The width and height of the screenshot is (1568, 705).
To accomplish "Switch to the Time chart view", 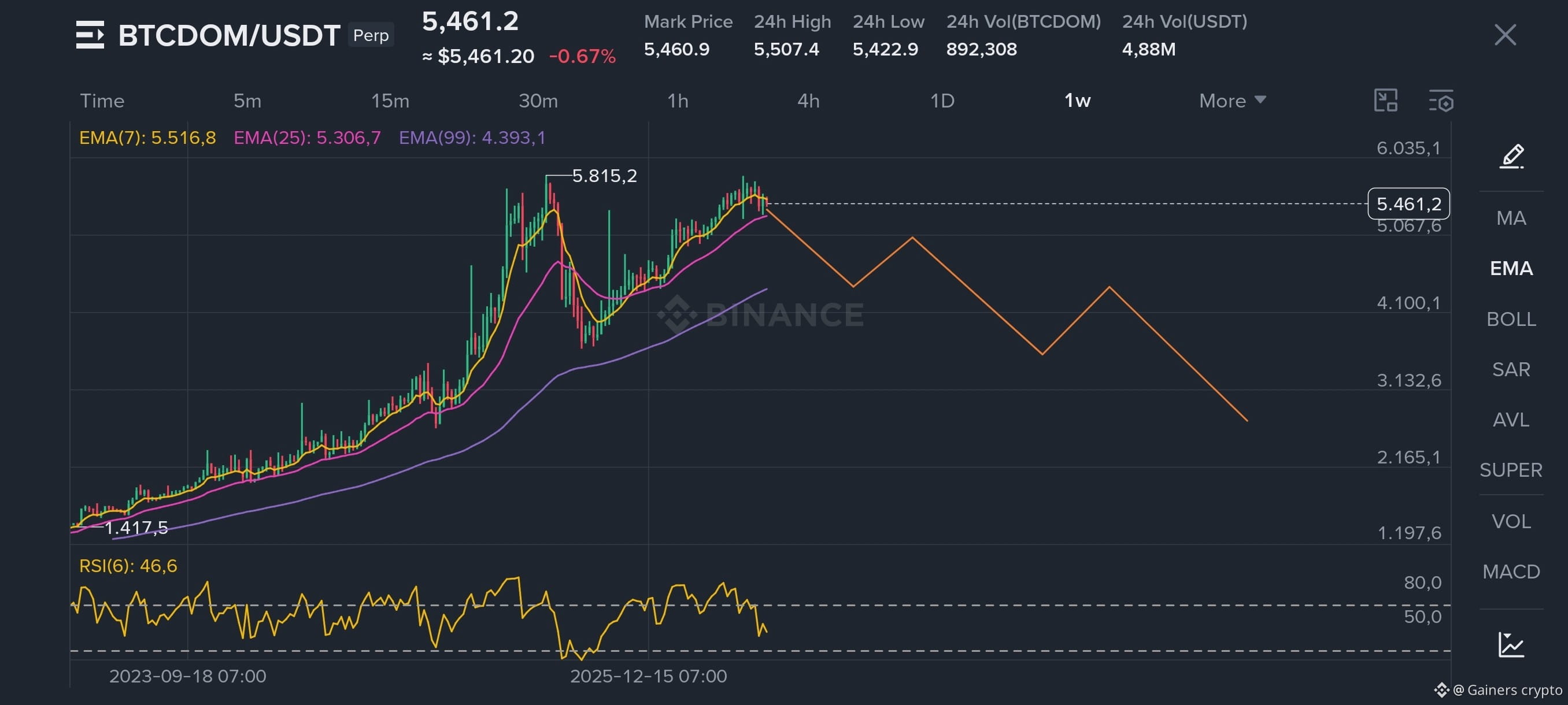I will click(102, 101).
